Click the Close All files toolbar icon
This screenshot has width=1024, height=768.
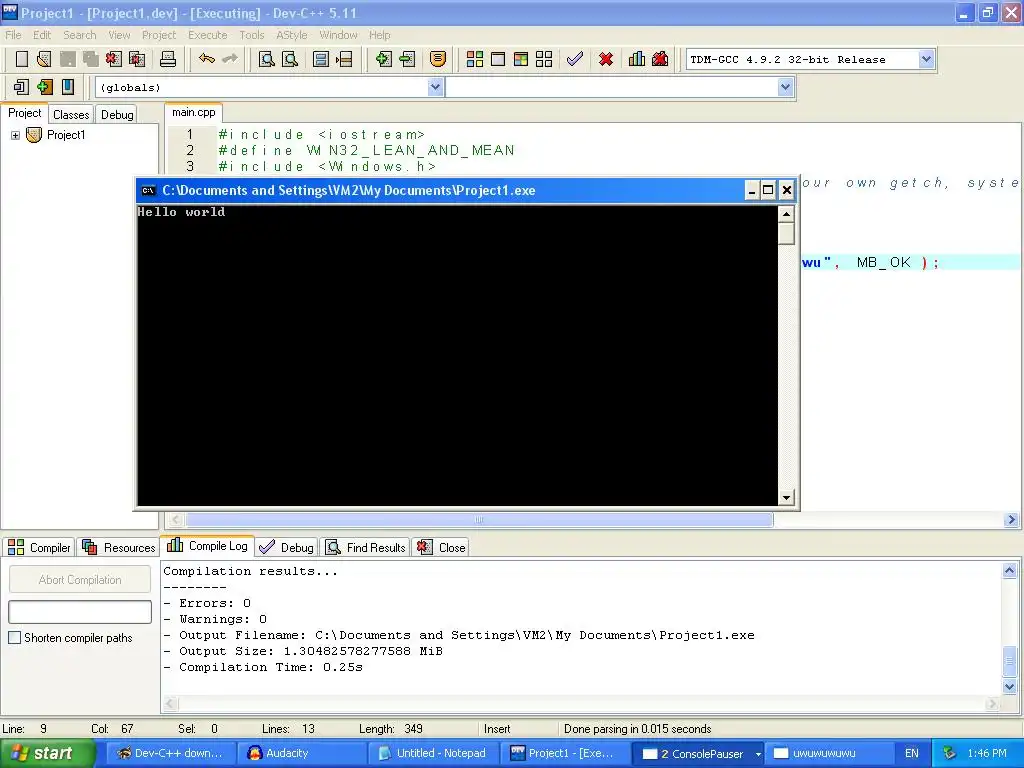(x=137, y=59)
